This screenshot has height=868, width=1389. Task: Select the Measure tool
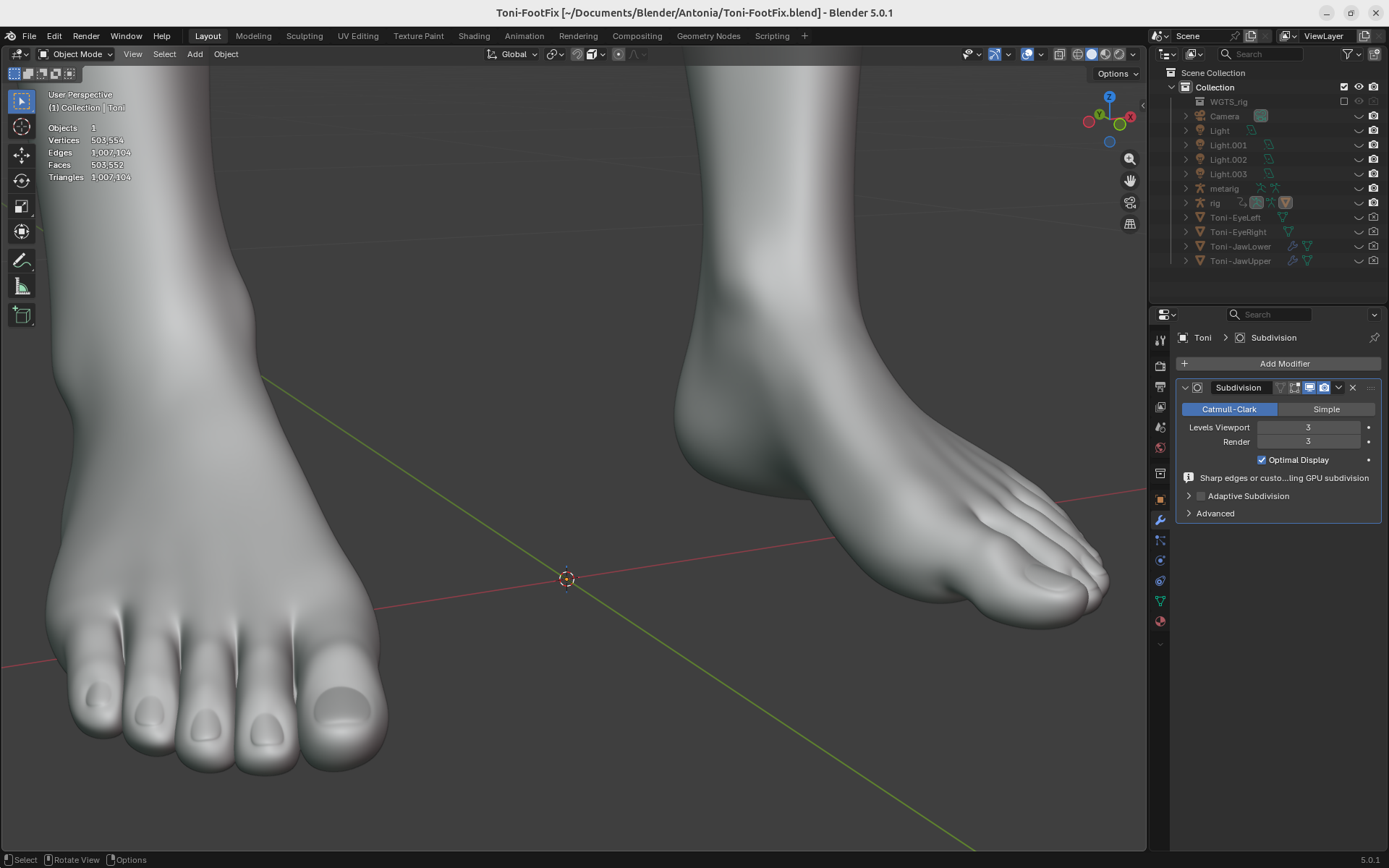pyautogui.click(x=22, y=287)
